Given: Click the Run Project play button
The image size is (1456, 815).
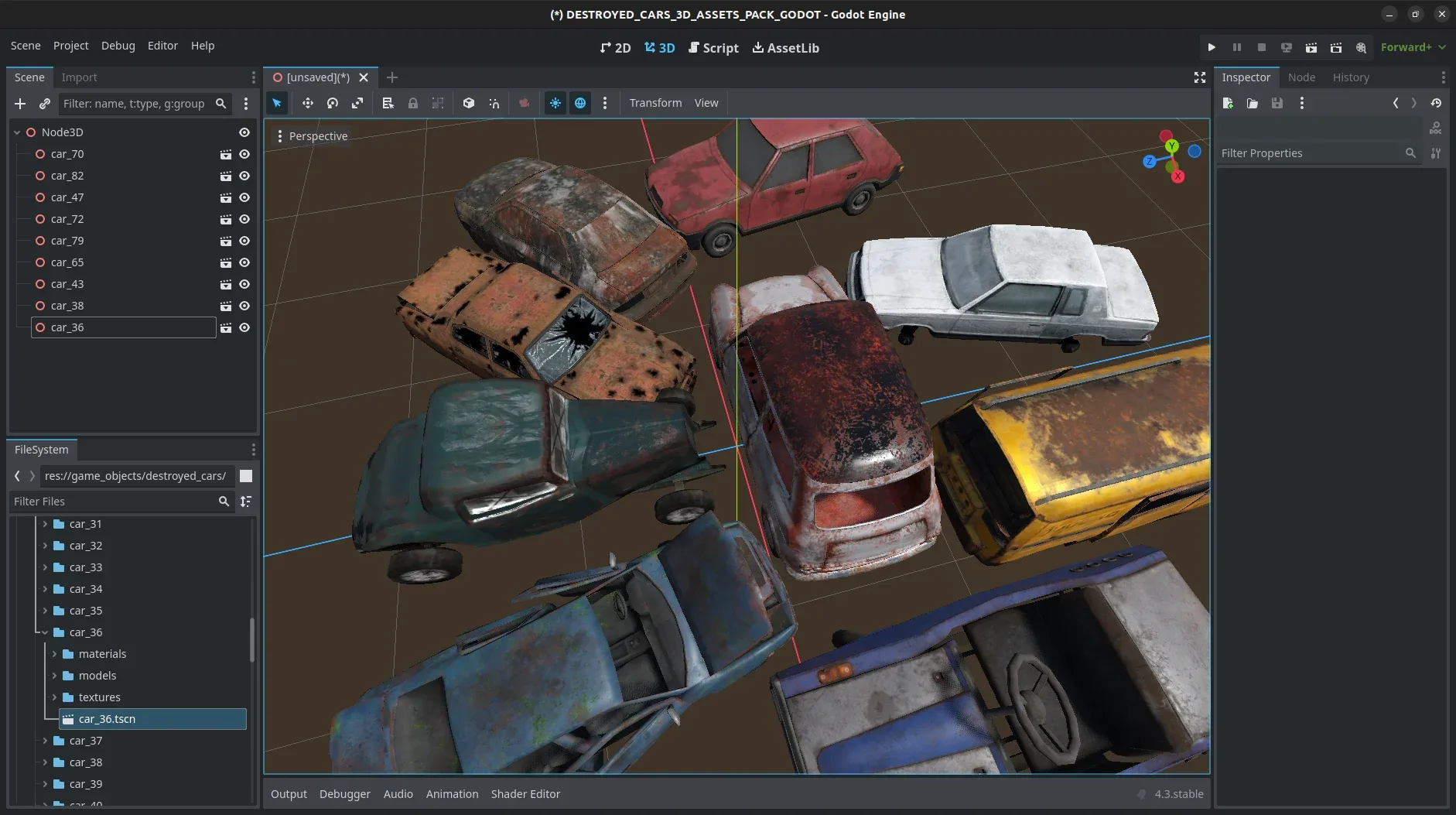Looking at the screenshot, I should (1212, 47).
